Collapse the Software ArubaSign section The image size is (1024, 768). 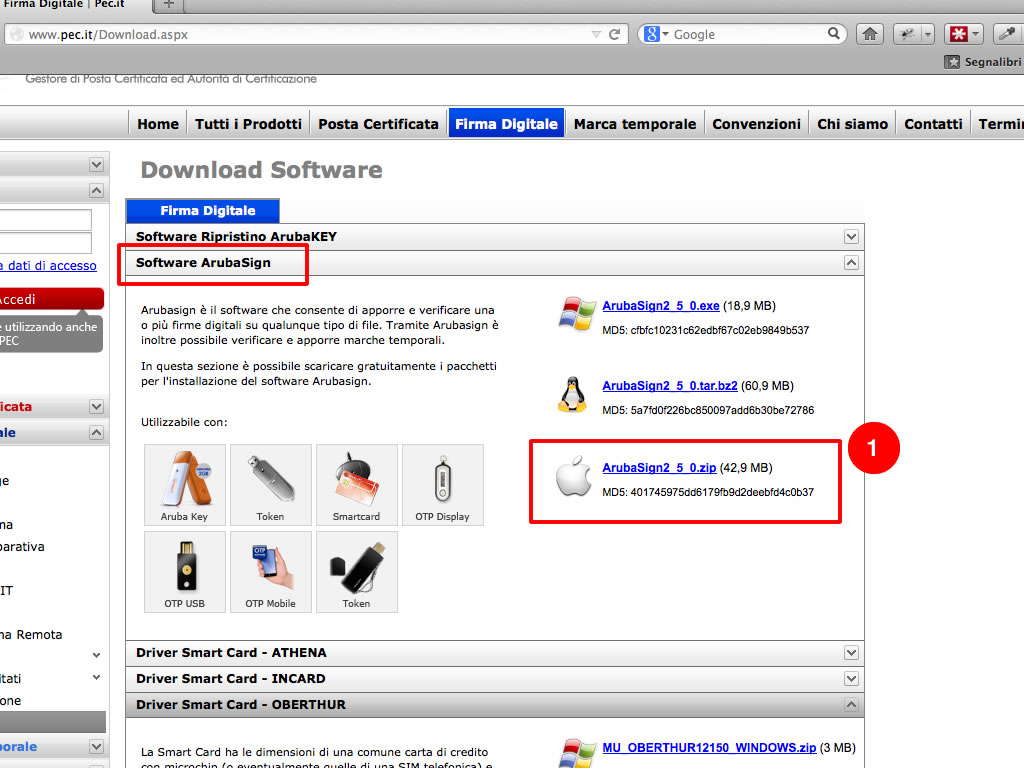(x=851, y=263)
